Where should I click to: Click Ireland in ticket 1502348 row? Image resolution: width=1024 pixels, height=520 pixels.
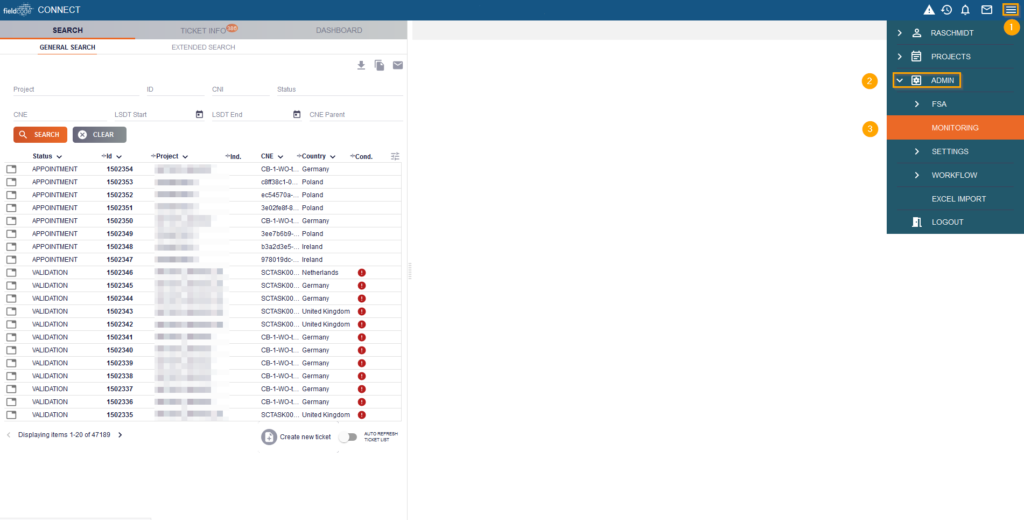click(312, 247)
